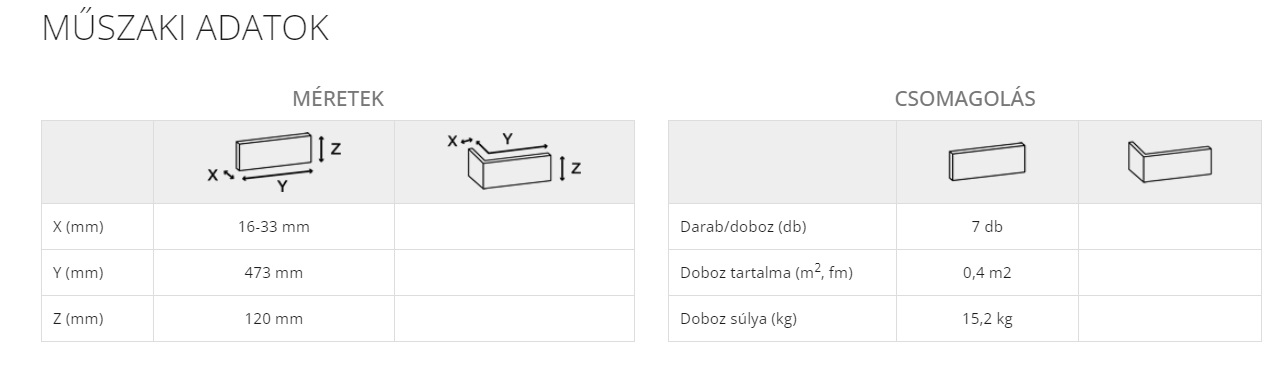
Task: Select the Z (mm) row label
Action: click(x=78, y=319)
